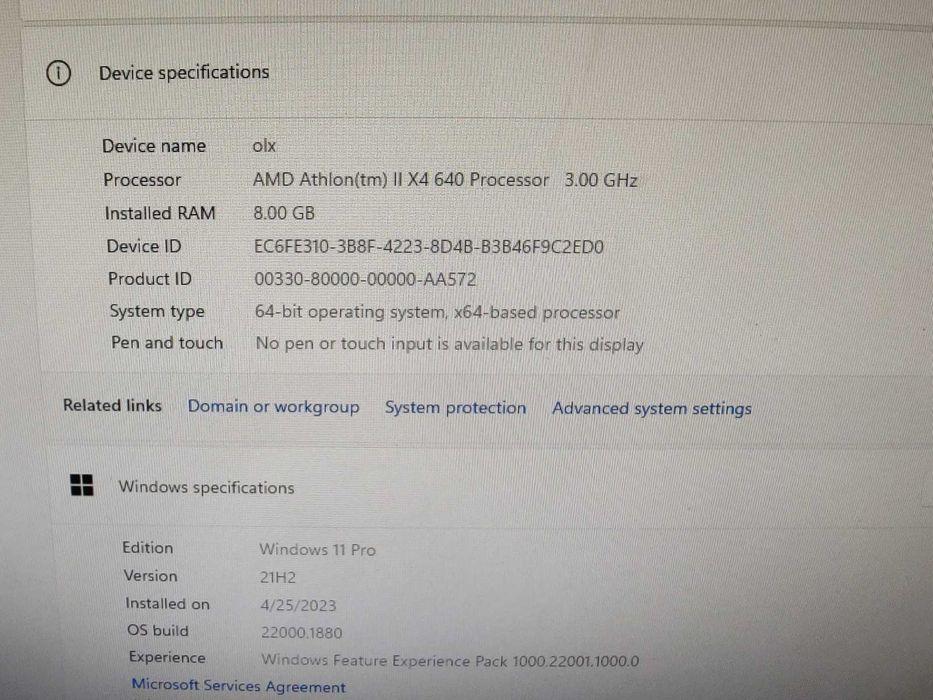The image size is (933, 700).
Task: Click the Device name label
Action: pos(154,146)
